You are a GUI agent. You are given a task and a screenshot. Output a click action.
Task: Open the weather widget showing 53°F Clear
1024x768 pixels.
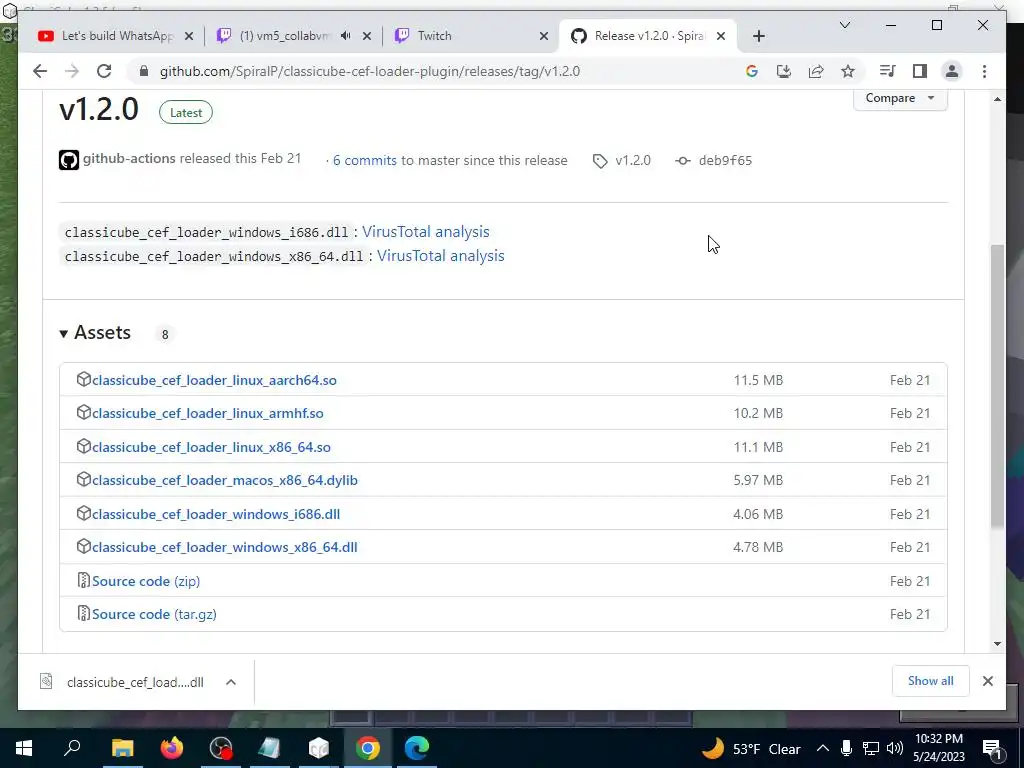[751, 748]
